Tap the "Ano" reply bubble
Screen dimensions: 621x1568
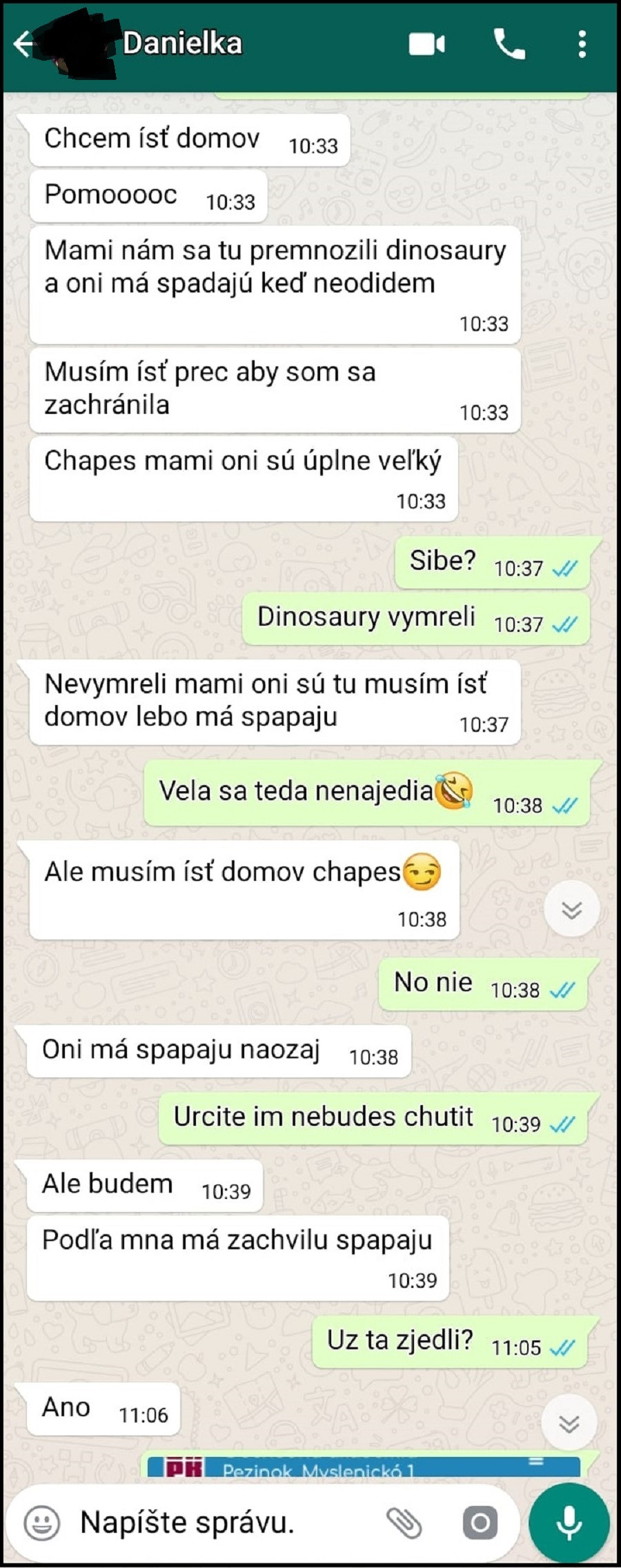coord(103,1409)
